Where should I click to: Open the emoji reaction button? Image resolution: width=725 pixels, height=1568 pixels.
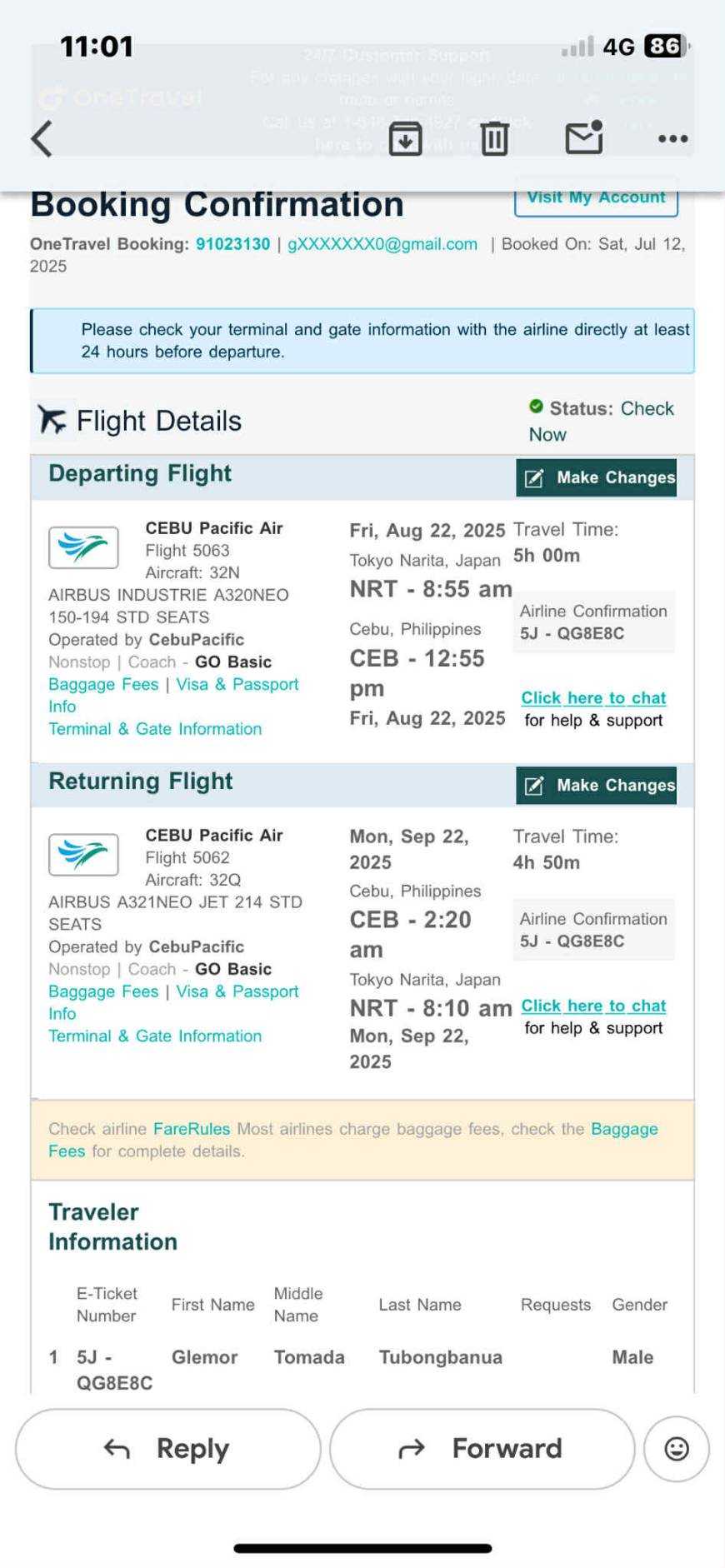click(676, 1449)
